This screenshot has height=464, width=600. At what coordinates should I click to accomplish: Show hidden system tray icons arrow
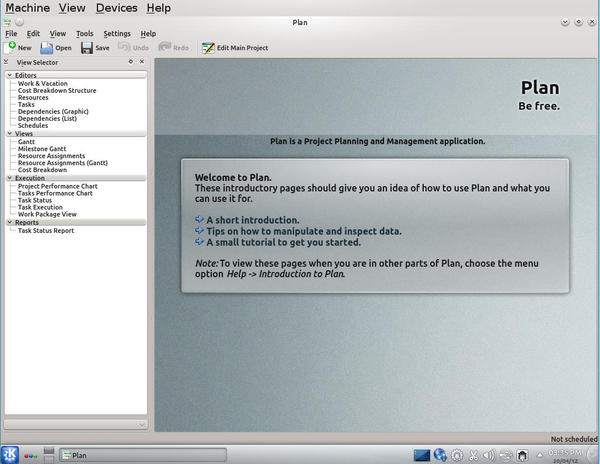coord(540,455)
